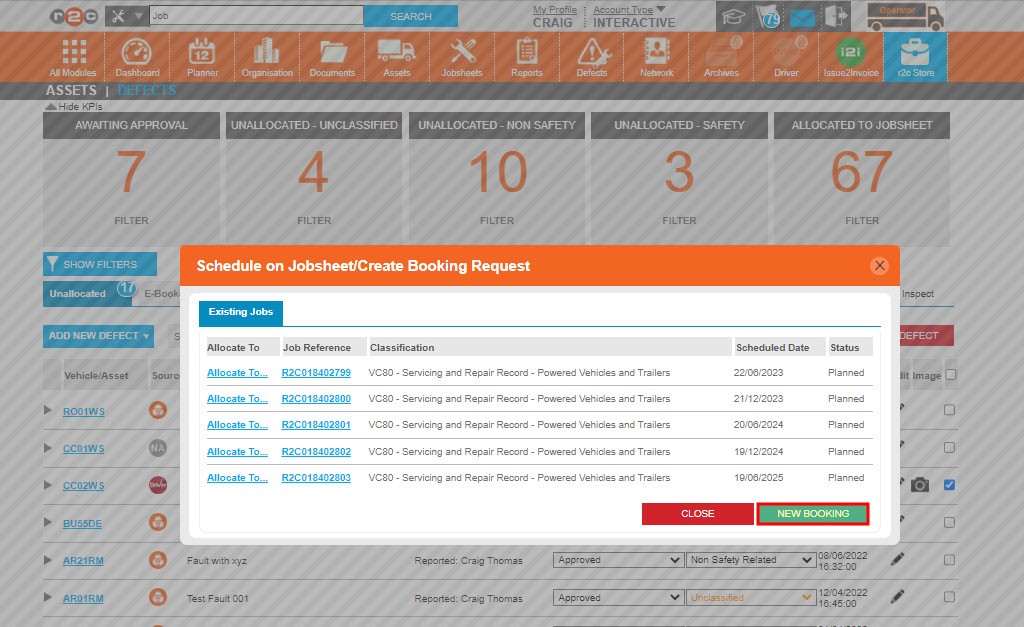This screenshot has width=1024, height=627.
Task: Enable the checkbox on BU55DE row
Action: point(948,522)
